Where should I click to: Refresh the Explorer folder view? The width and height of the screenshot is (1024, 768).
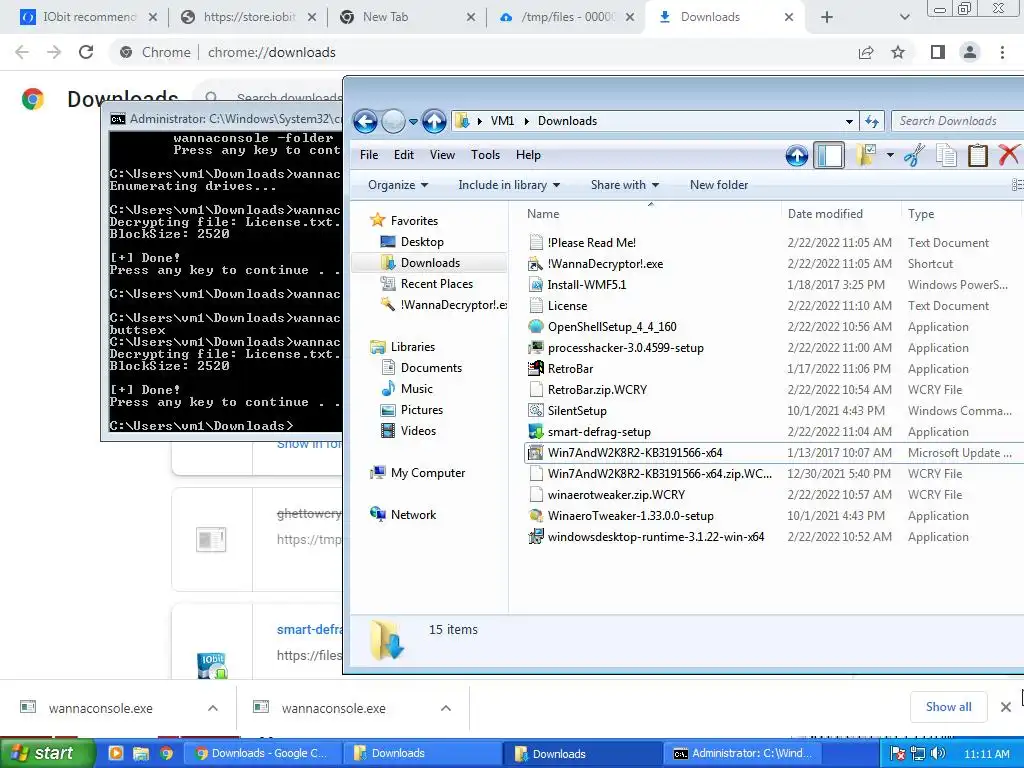pyautogui.click(x=872, y=121)
